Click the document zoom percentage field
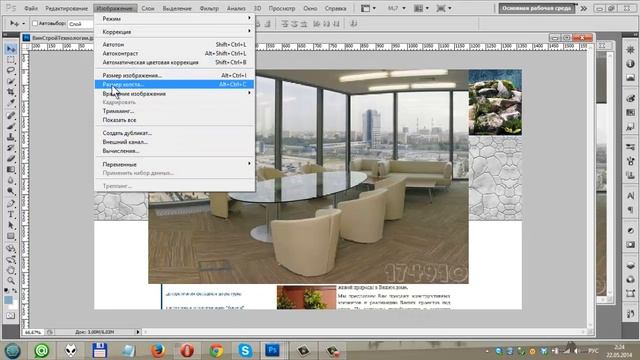This screenshot has width=640, height=360. point(33,332)
